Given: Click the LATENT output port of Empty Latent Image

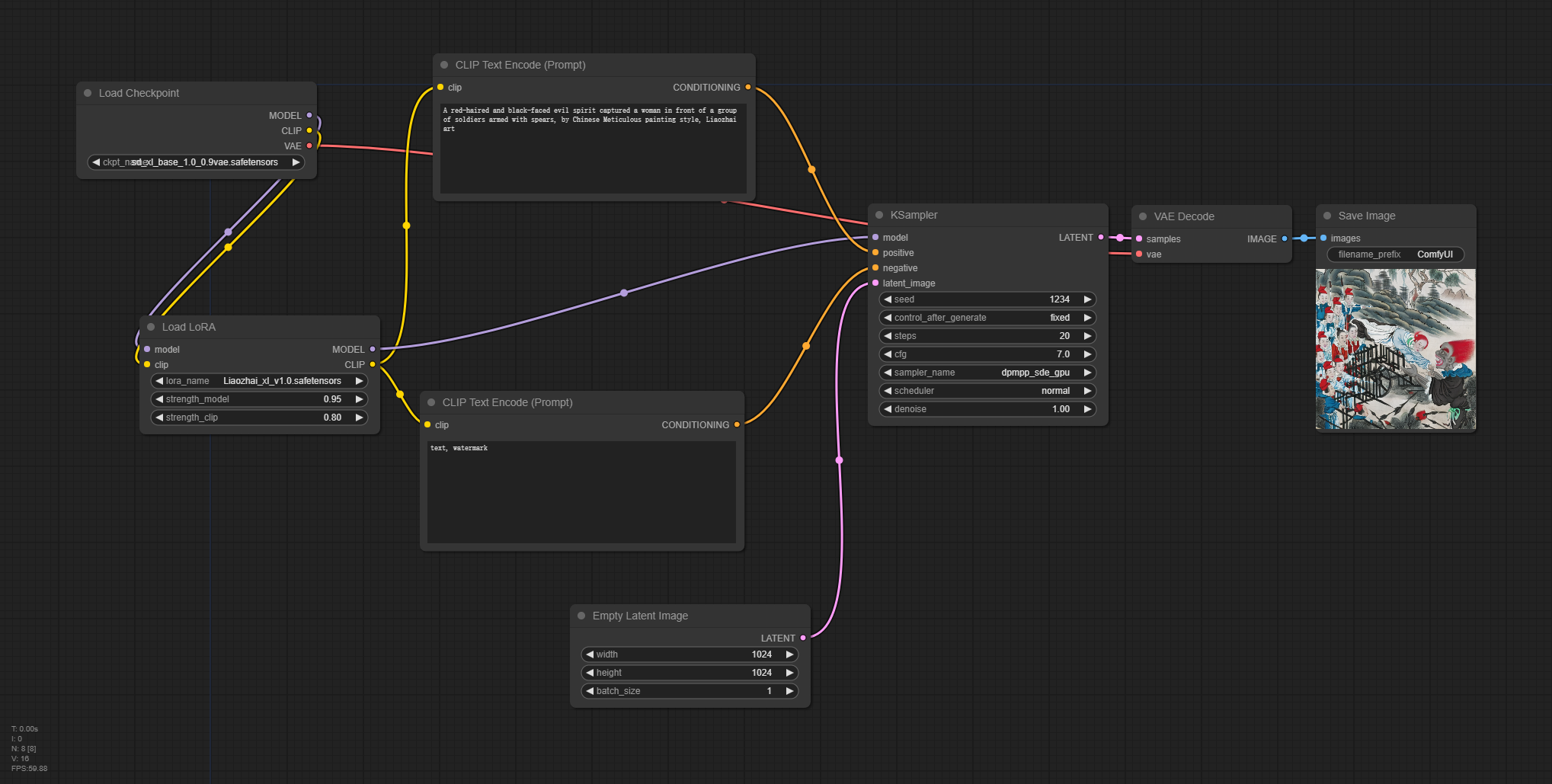Looking at the screenshot, I should 803,638.
